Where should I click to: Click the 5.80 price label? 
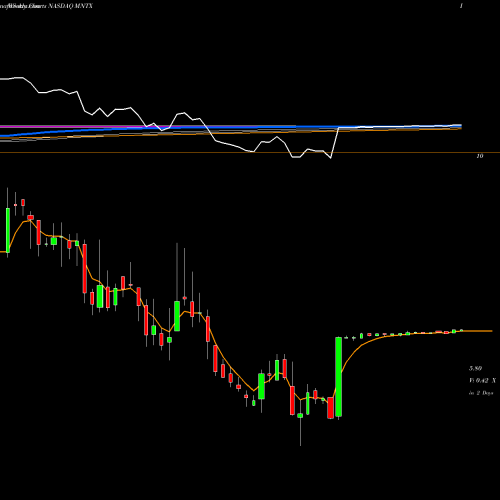pos(475,368)
